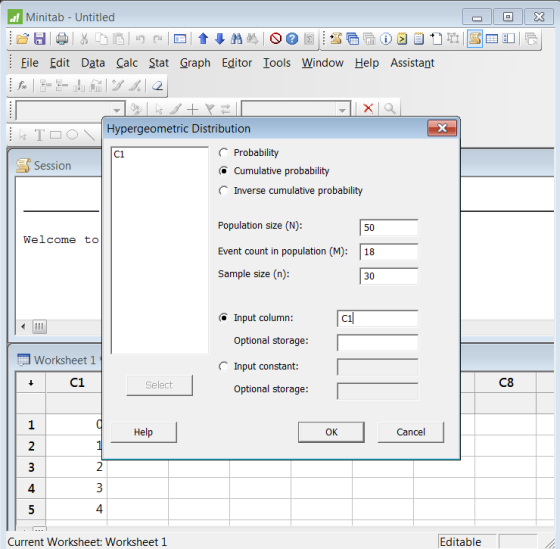
Task: Click the fx Assign Formula icon
Action: [x=22, y=86]
